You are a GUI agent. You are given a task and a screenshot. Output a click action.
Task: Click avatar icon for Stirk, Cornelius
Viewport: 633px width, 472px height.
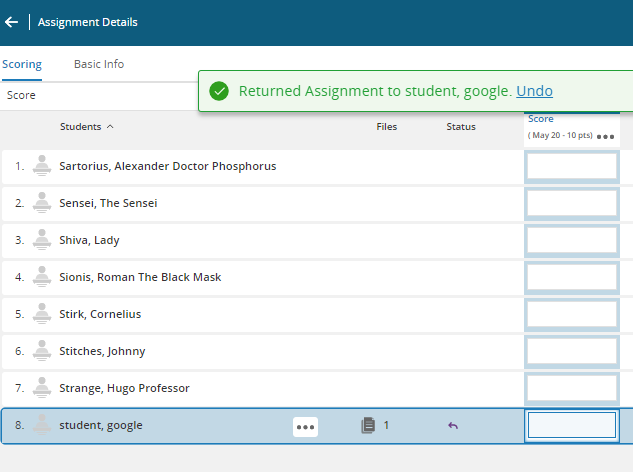(x=42, y=314)
